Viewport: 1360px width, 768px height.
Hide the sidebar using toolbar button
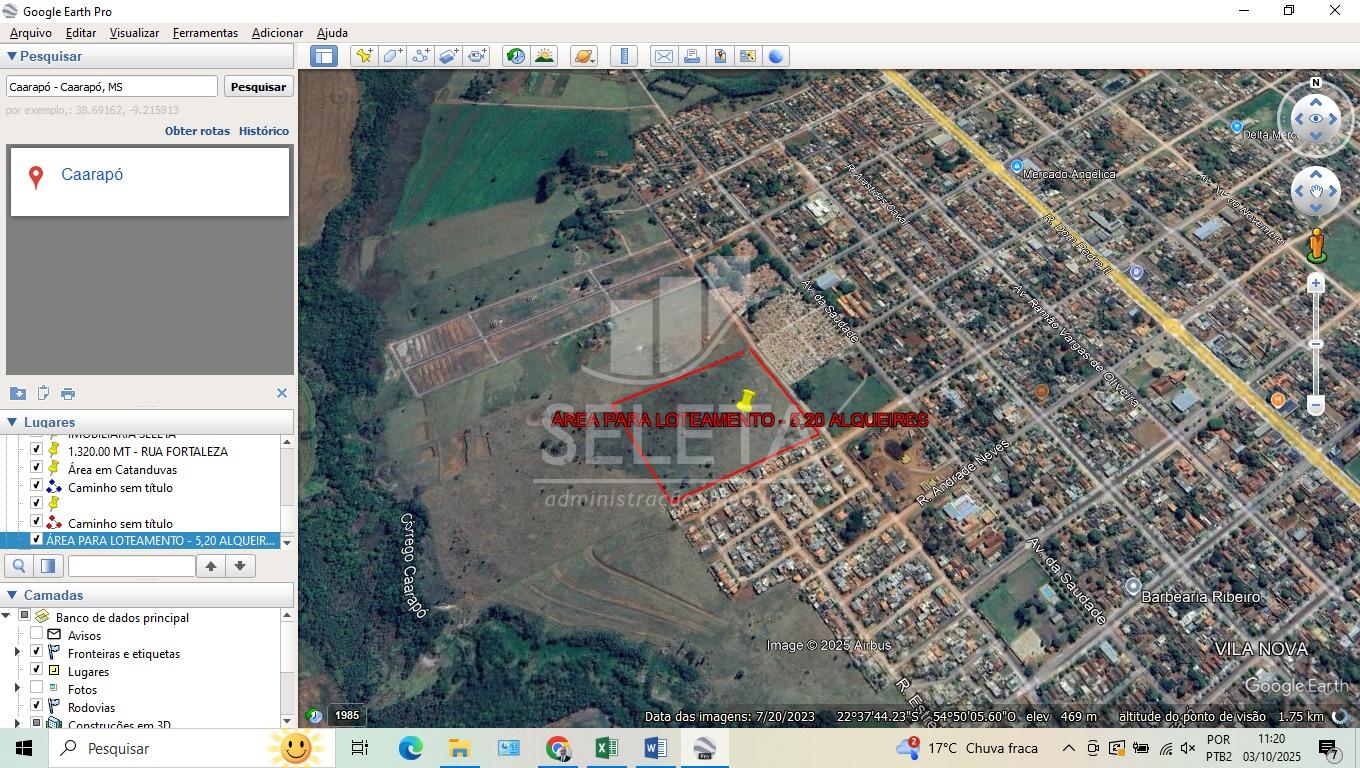pyautogui.click(x=324, y=56)
